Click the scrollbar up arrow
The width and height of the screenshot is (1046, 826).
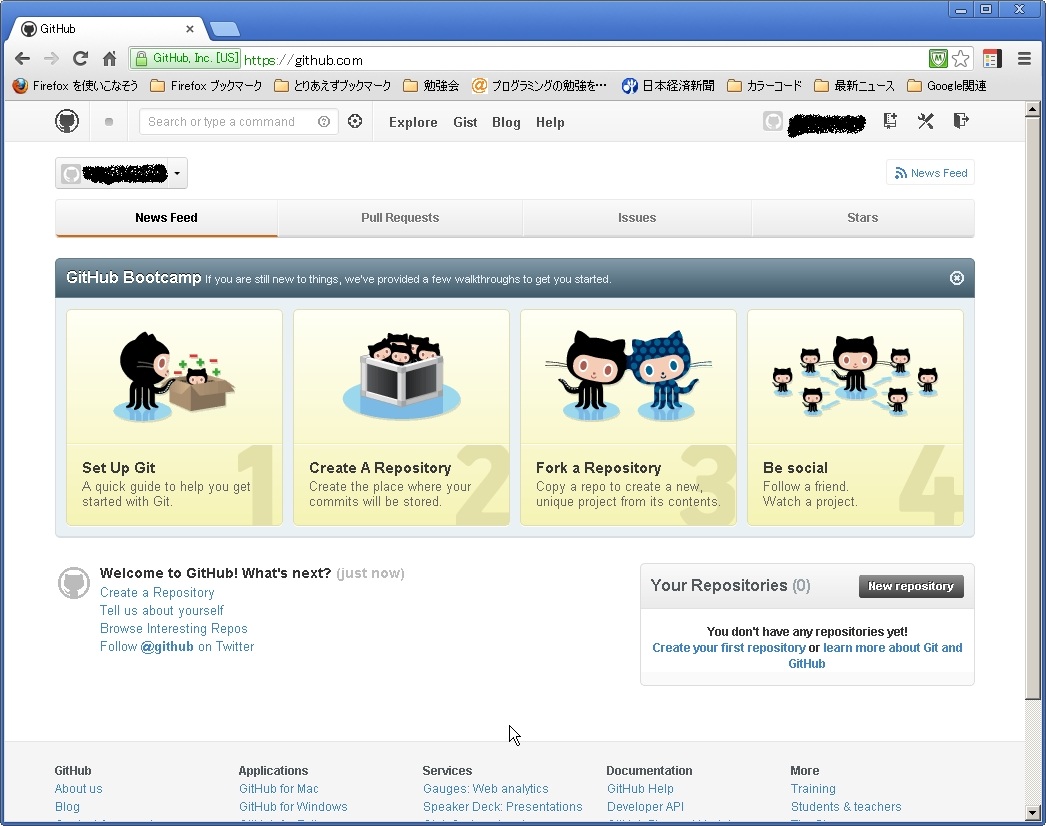coord(1032,109)
